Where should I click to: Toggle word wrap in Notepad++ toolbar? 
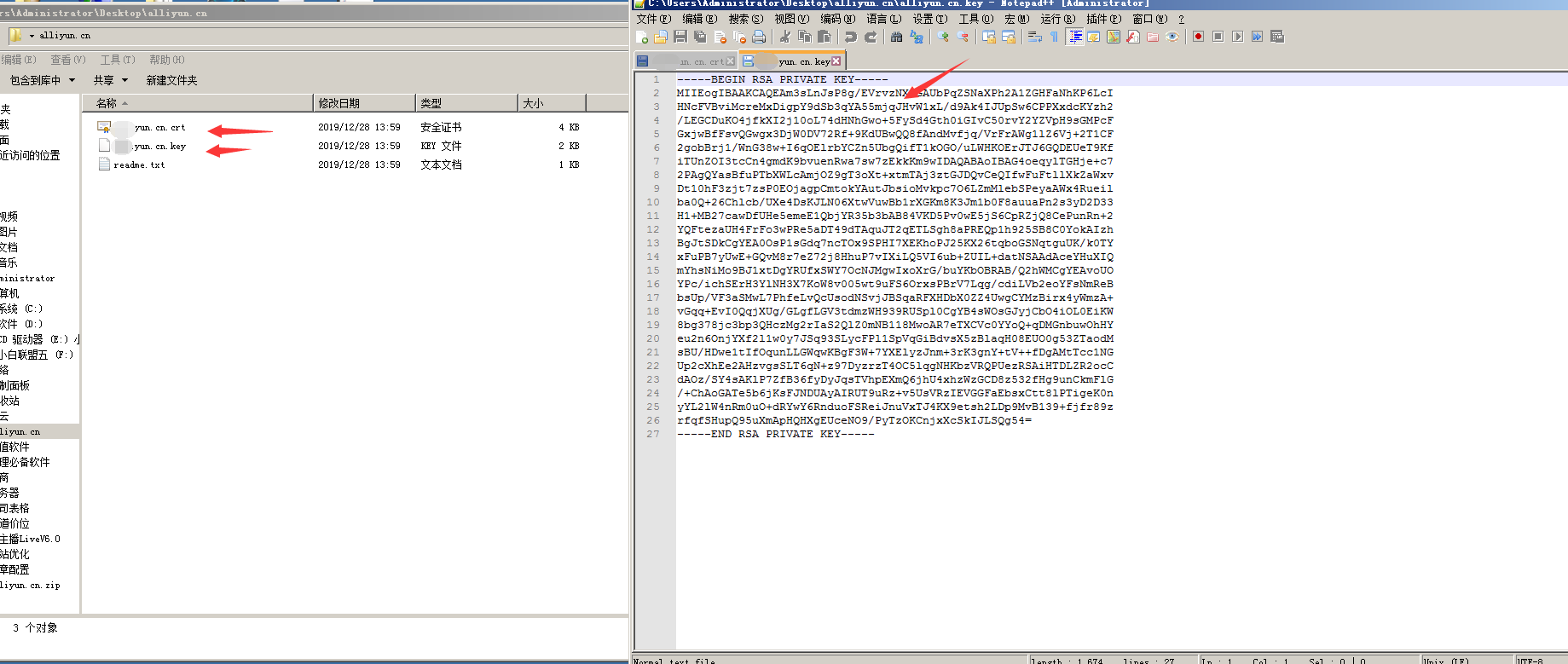click(x=1034, y=37)
